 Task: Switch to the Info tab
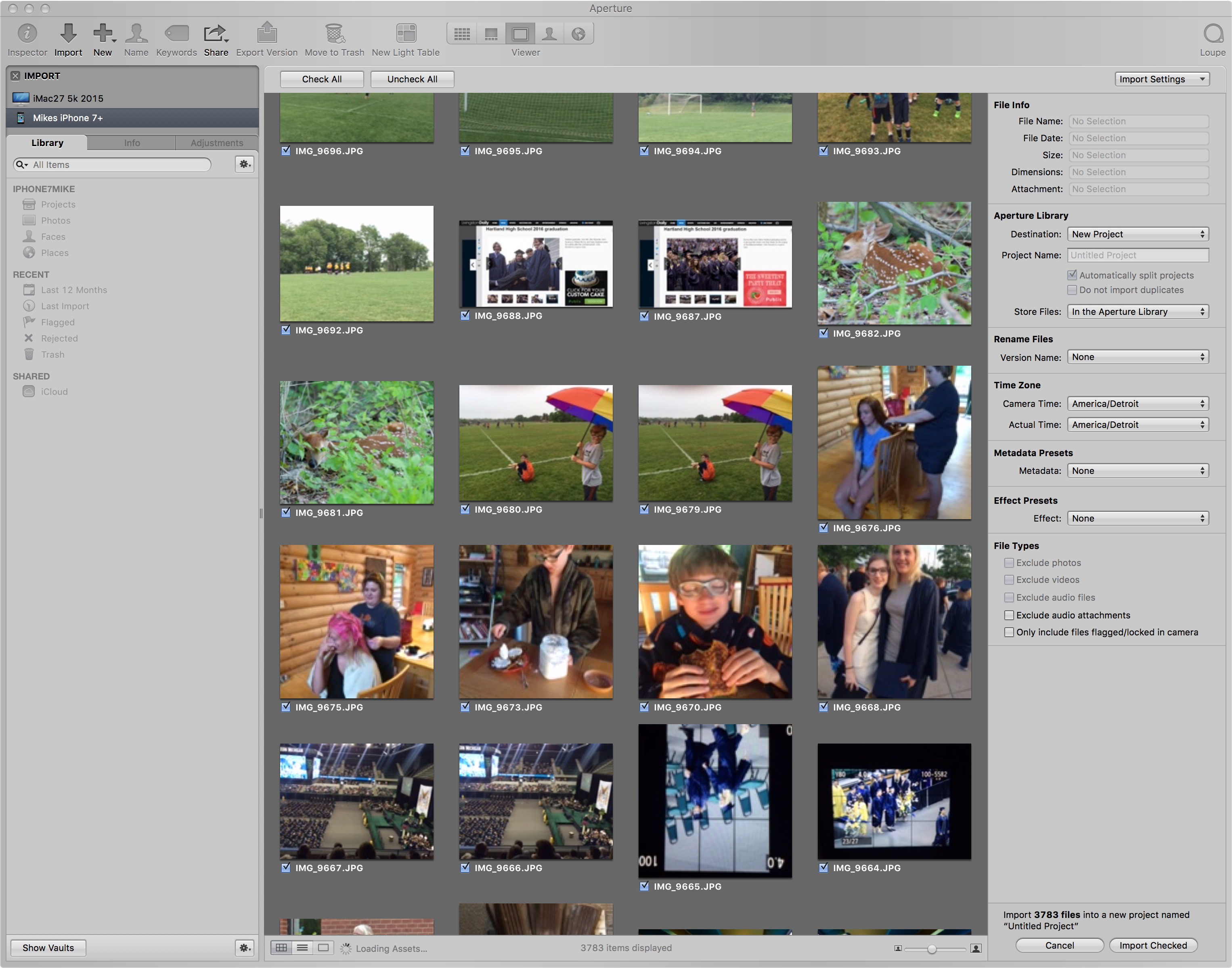point(132,143)
